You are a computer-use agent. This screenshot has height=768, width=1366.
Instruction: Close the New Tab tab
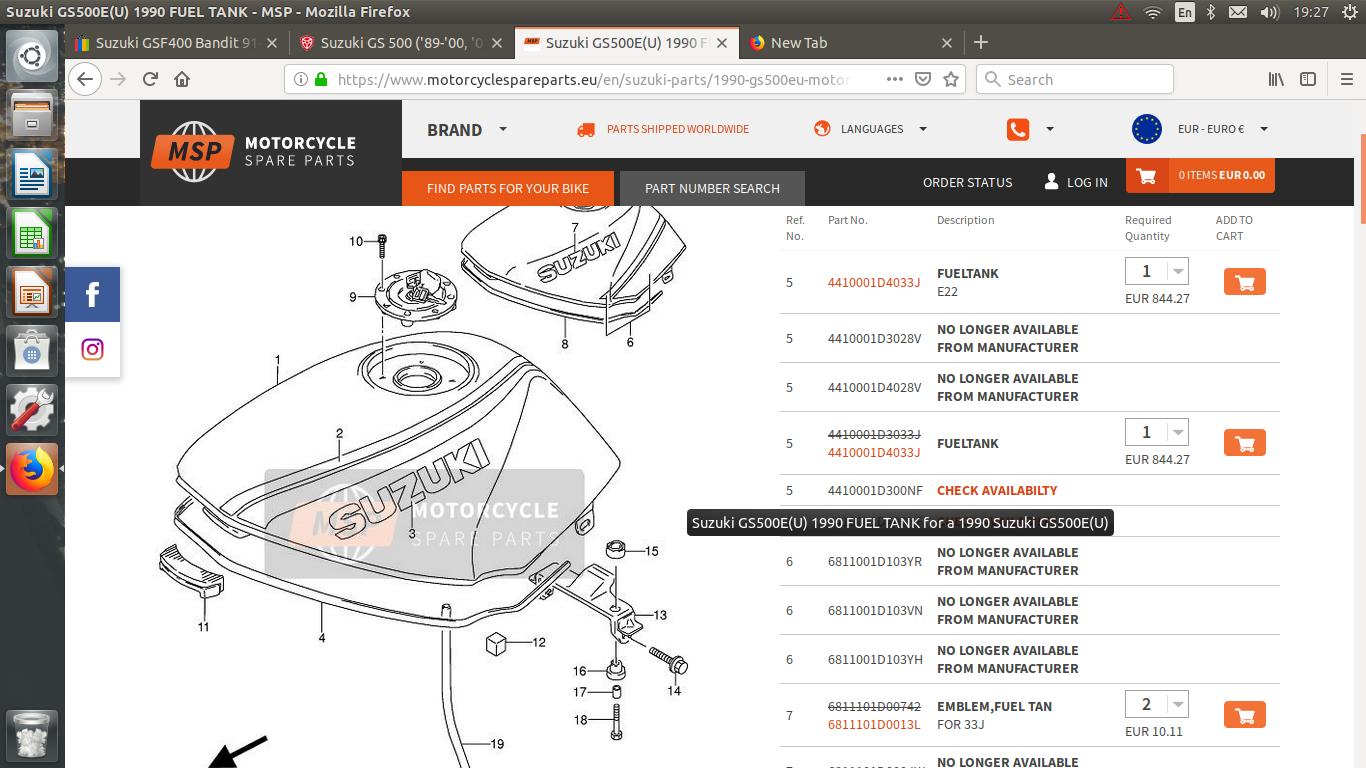[947, 43]
